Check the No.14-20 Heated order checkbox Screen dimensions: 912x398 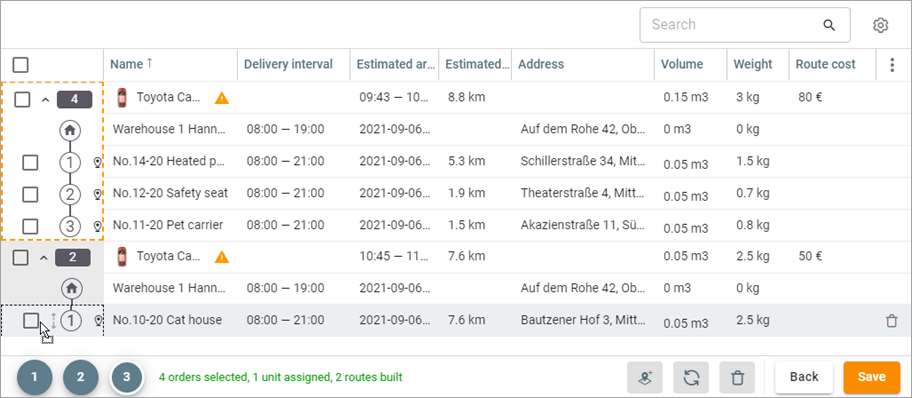coord(30,163)
